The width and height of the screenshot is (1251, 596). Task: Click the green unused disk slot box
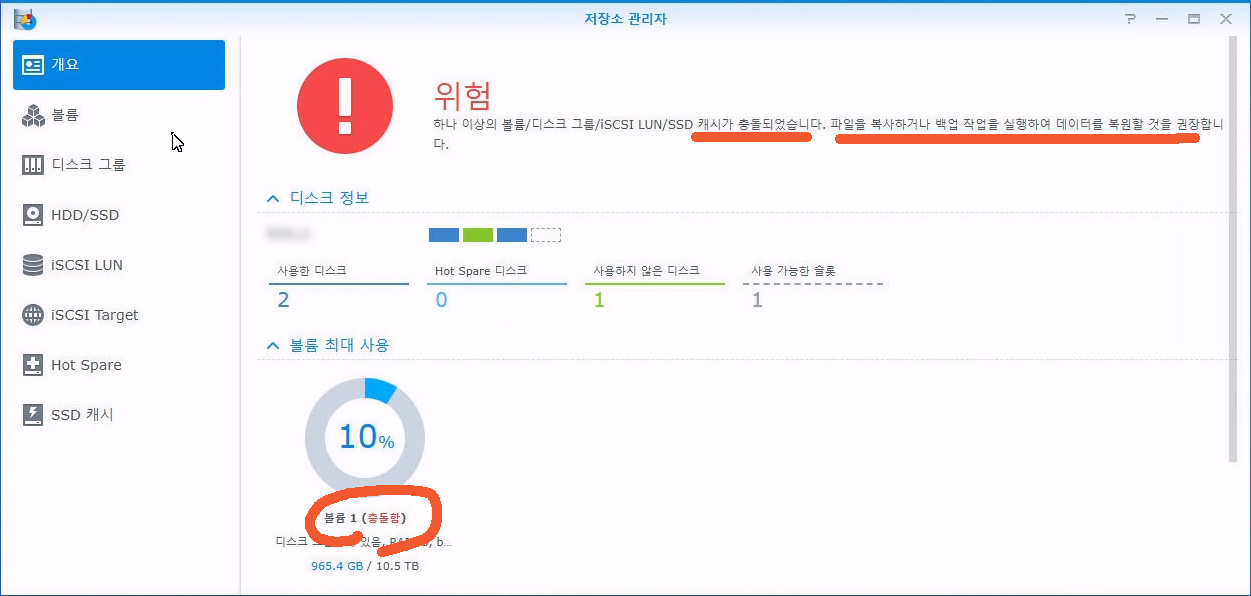[x=478, y=235]
